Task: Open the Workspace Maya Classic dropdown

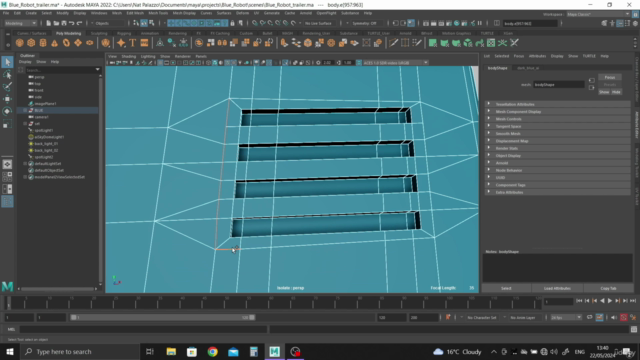Action: click(x=598, y=14)
